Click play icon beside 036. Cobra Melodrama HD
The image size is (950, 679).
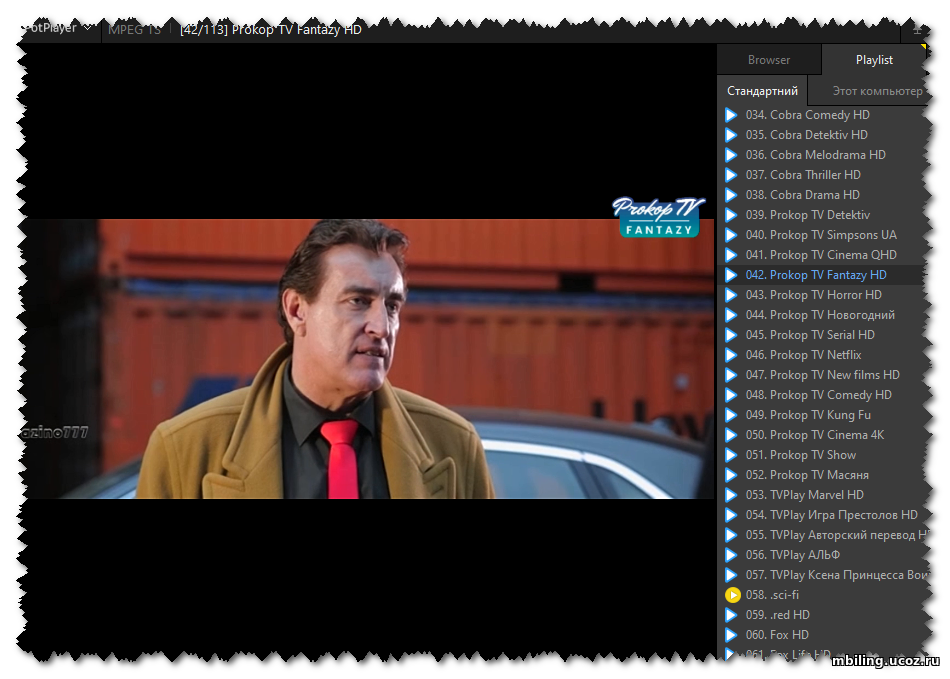point(731,155)
